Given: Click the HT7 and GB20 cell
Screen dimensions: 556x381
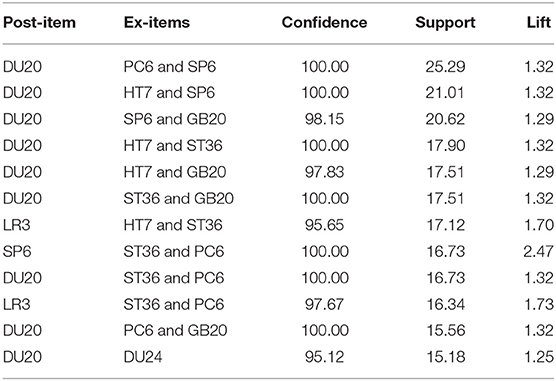Looking at the screenshot, I should click(x=175, y=172).
